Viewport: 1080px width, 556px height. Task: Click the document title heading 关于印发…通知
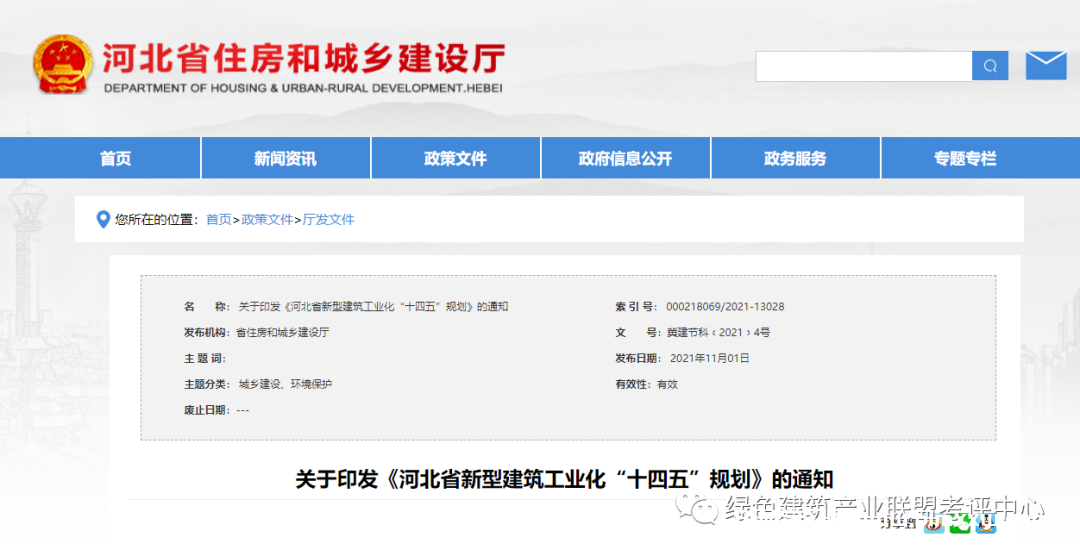[564, 478]
